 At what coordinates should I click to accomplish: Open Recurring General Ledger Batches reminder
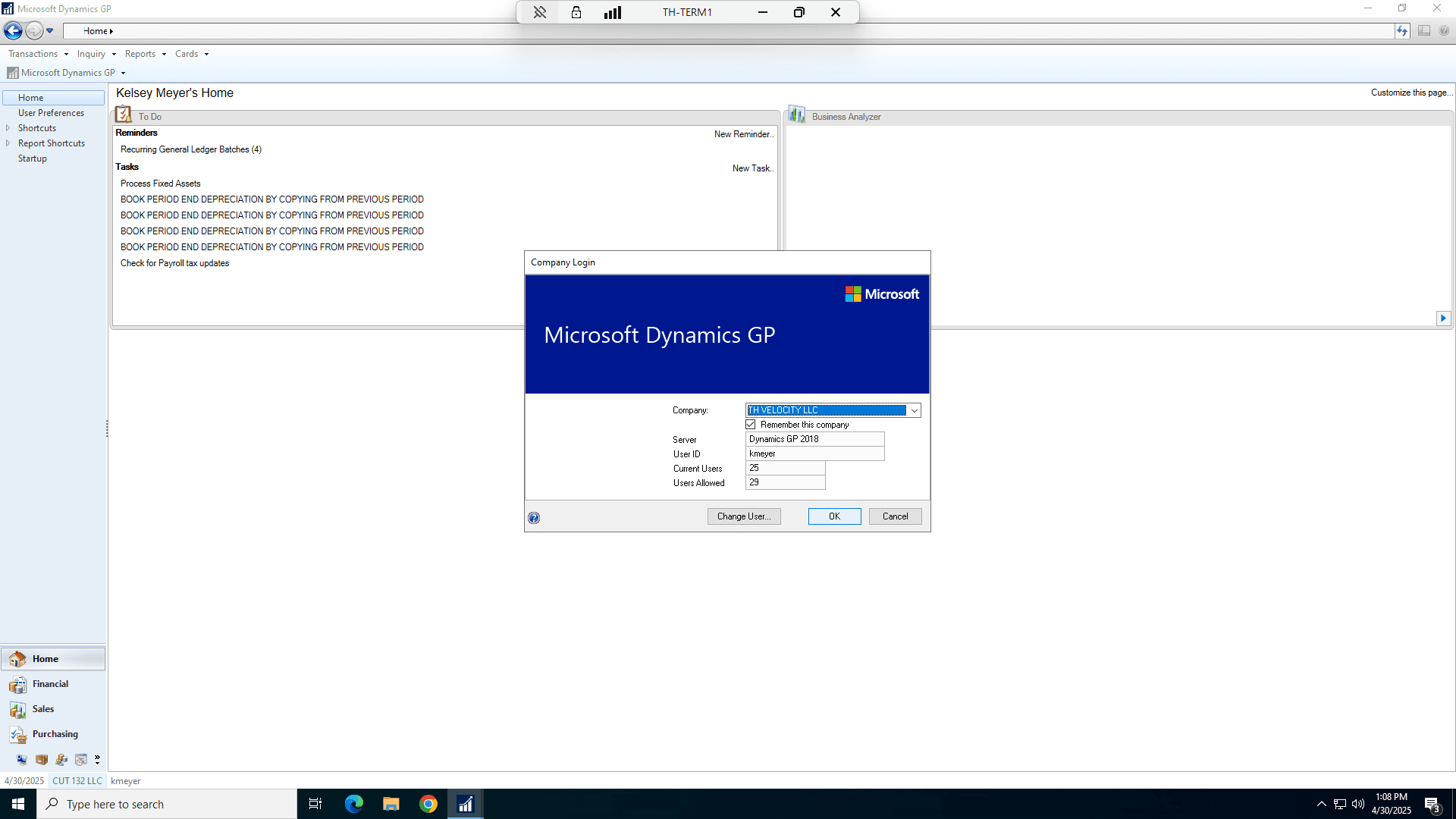coord(191,149)
